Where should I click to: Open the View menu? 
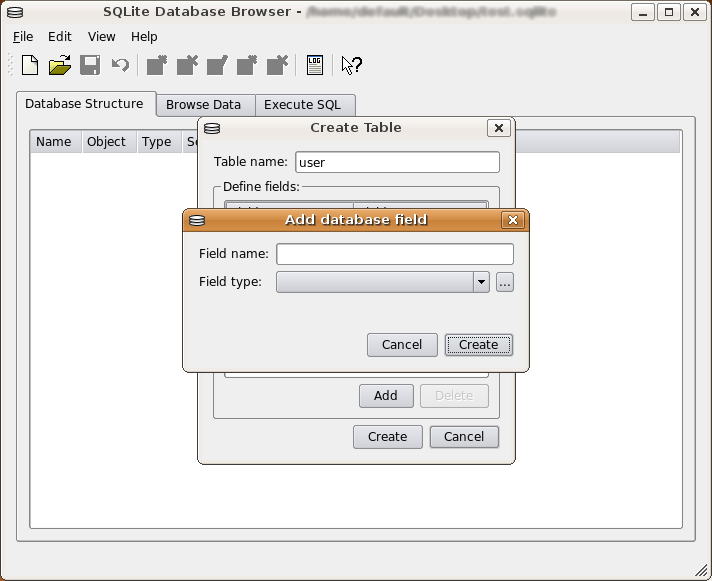click(x=101, y=36)
